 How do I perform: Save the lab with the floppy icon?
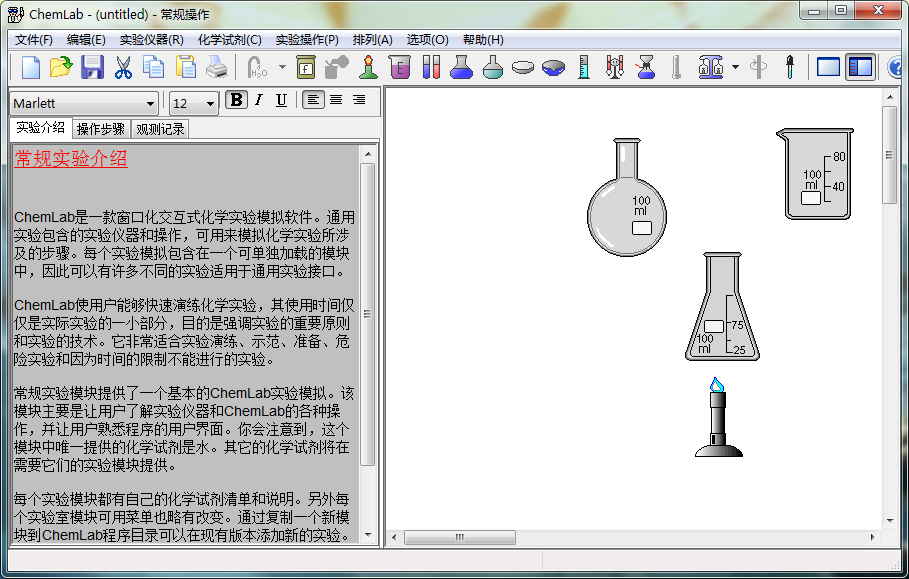(92, 67)
